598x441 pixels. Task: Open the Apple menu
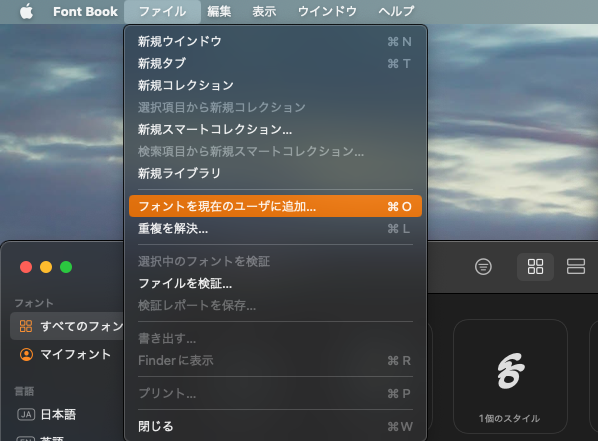pos(26,11)
